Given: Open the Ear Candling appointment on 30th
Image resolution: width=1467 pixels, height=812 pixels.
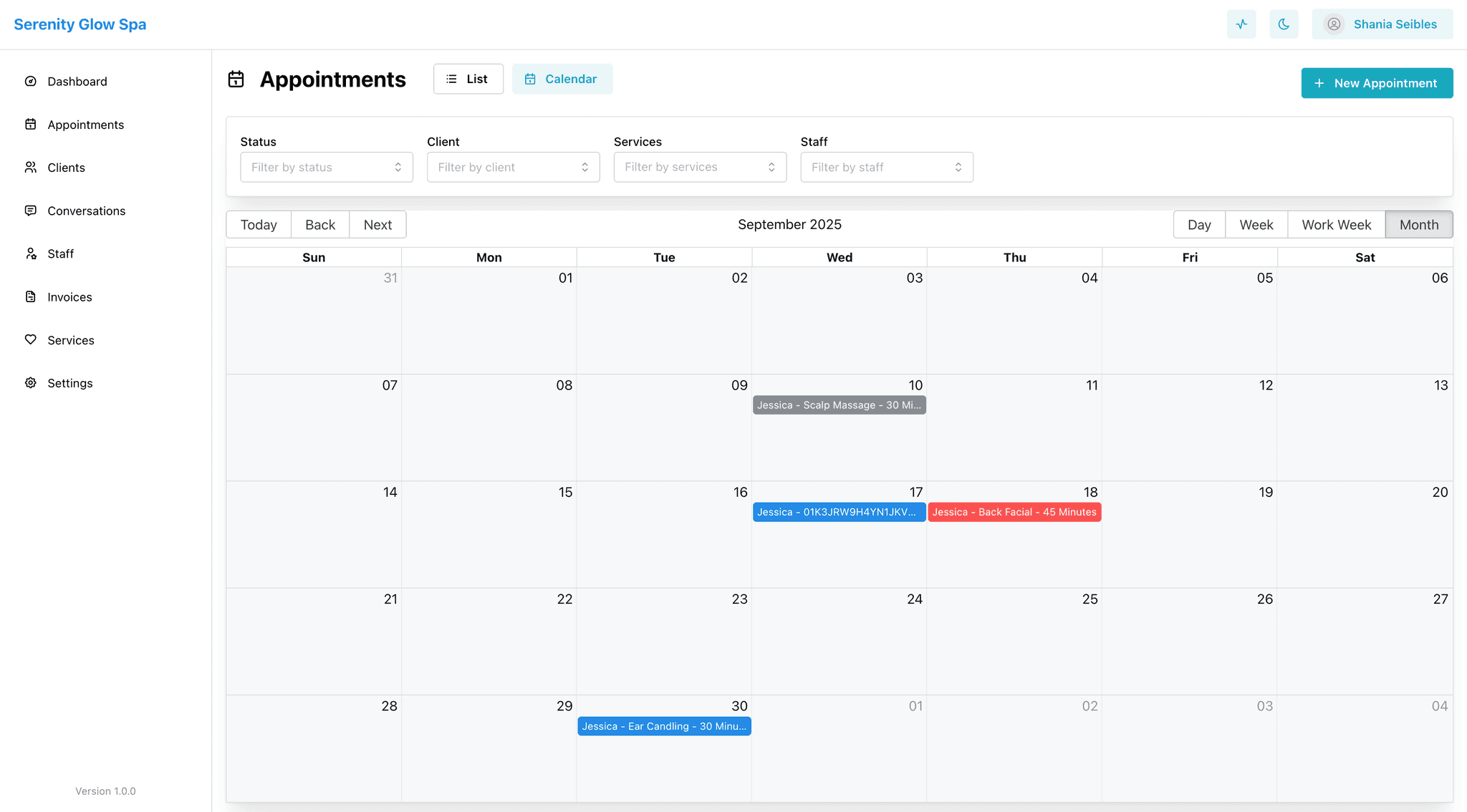Looking at the screenshot, I should [x=663, y=726].
